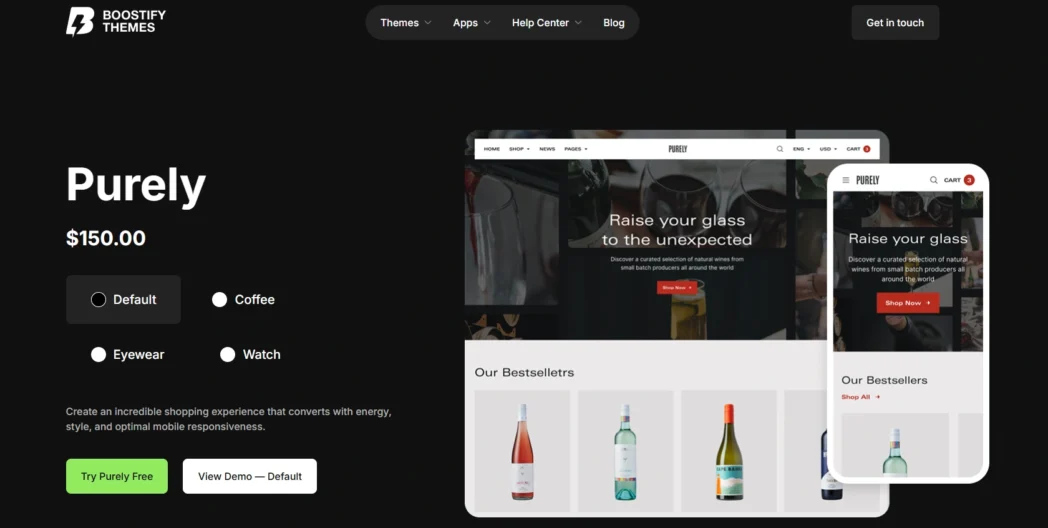Select the Coffee style radio option
This screenshot has height=528, width=1048.
click(x=243, y=299)
